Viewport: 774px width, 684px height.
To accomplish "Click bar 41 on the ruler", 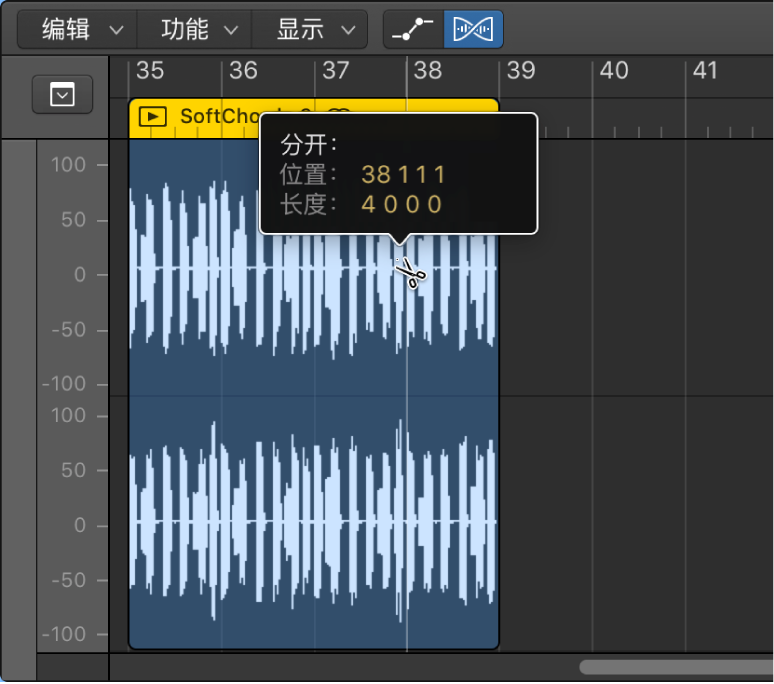I will coord(705,70).
